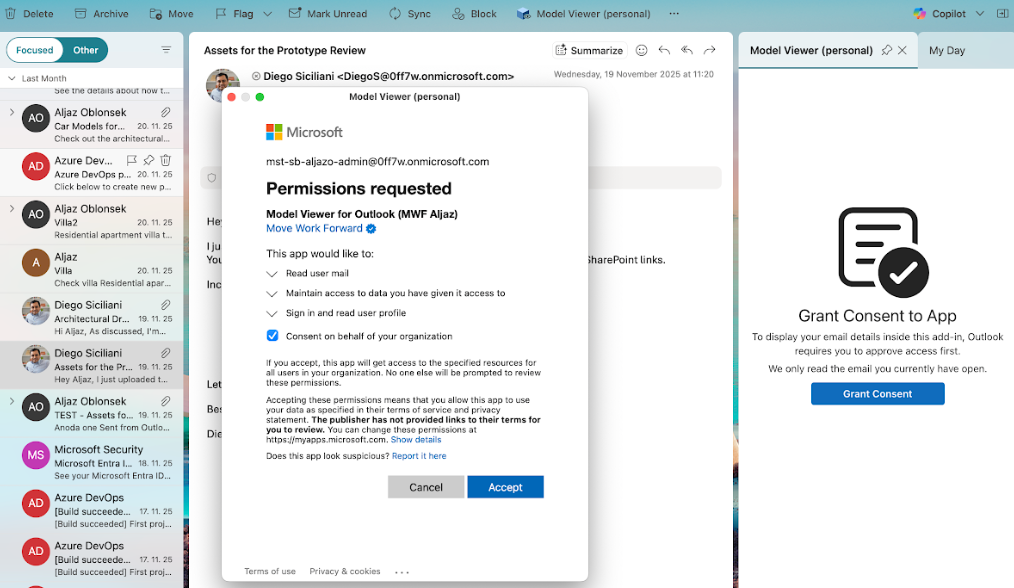
Task: Open the mail list filter icon
Action: (x=166, y=50)
